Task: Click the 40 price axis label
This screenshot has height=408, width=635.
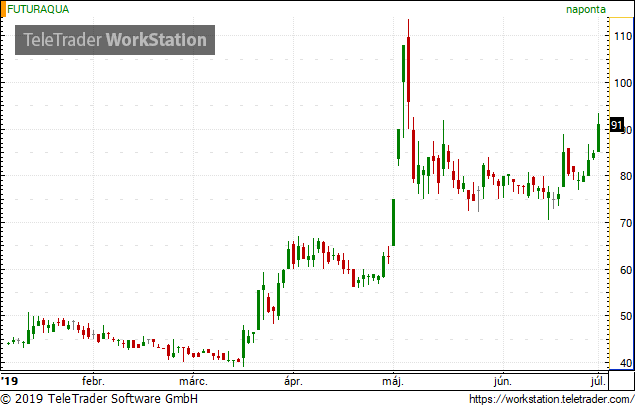Action: click(626, 363)
